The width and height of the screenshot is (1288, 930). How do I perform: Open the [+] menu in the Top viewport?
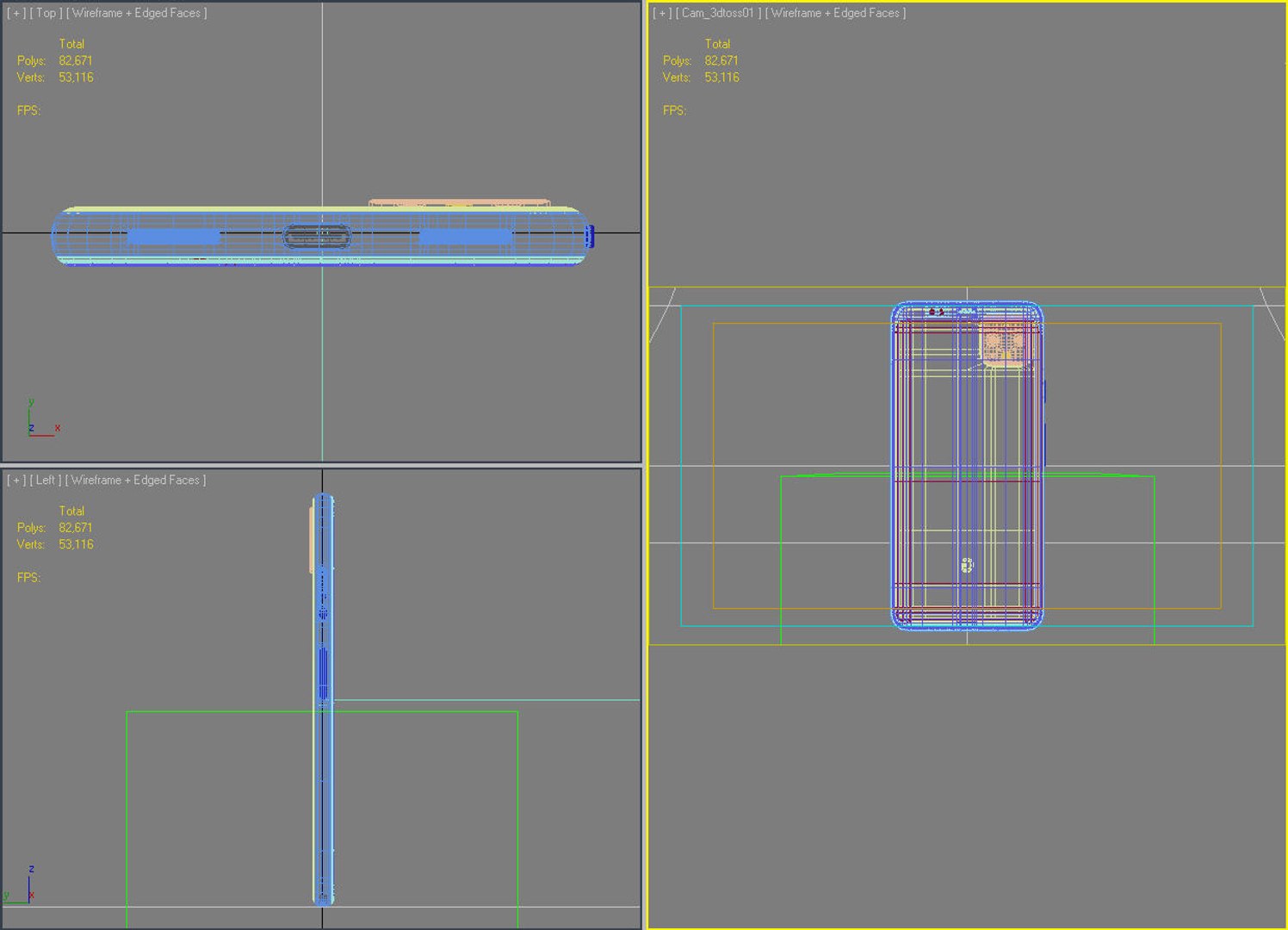(16, 13)
